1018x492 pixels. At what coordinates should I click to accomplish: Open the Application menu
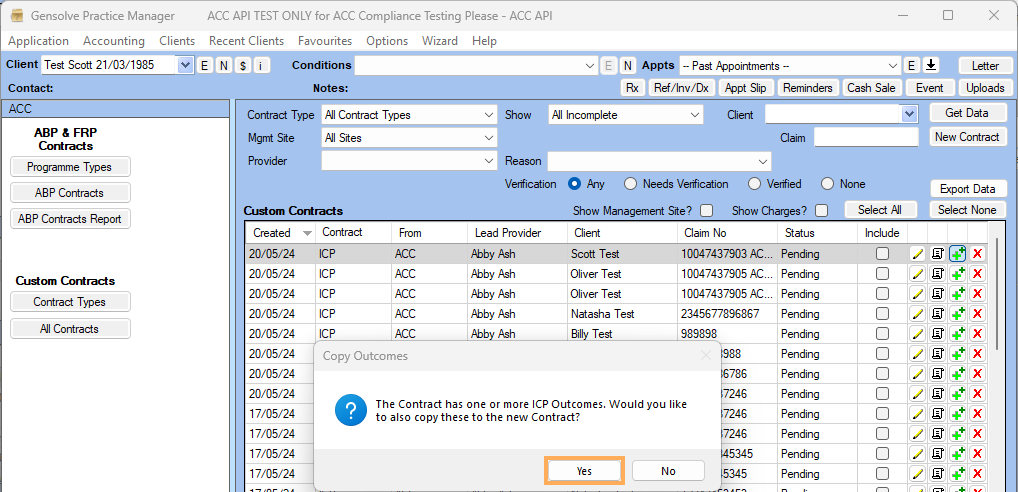click(38, 41)
